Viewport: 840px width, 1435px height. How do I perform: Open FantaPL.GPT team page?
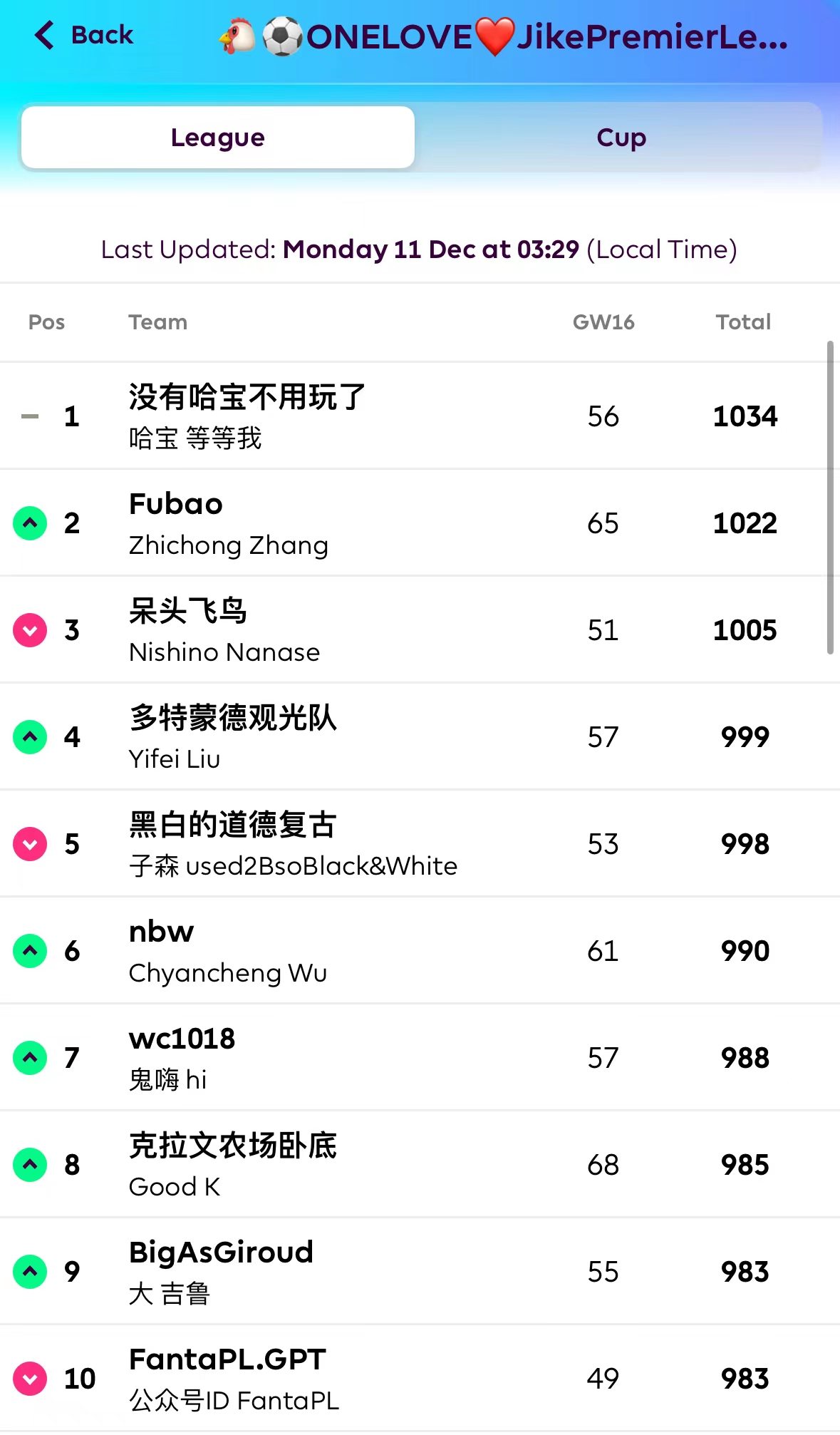pos(227,1360)
